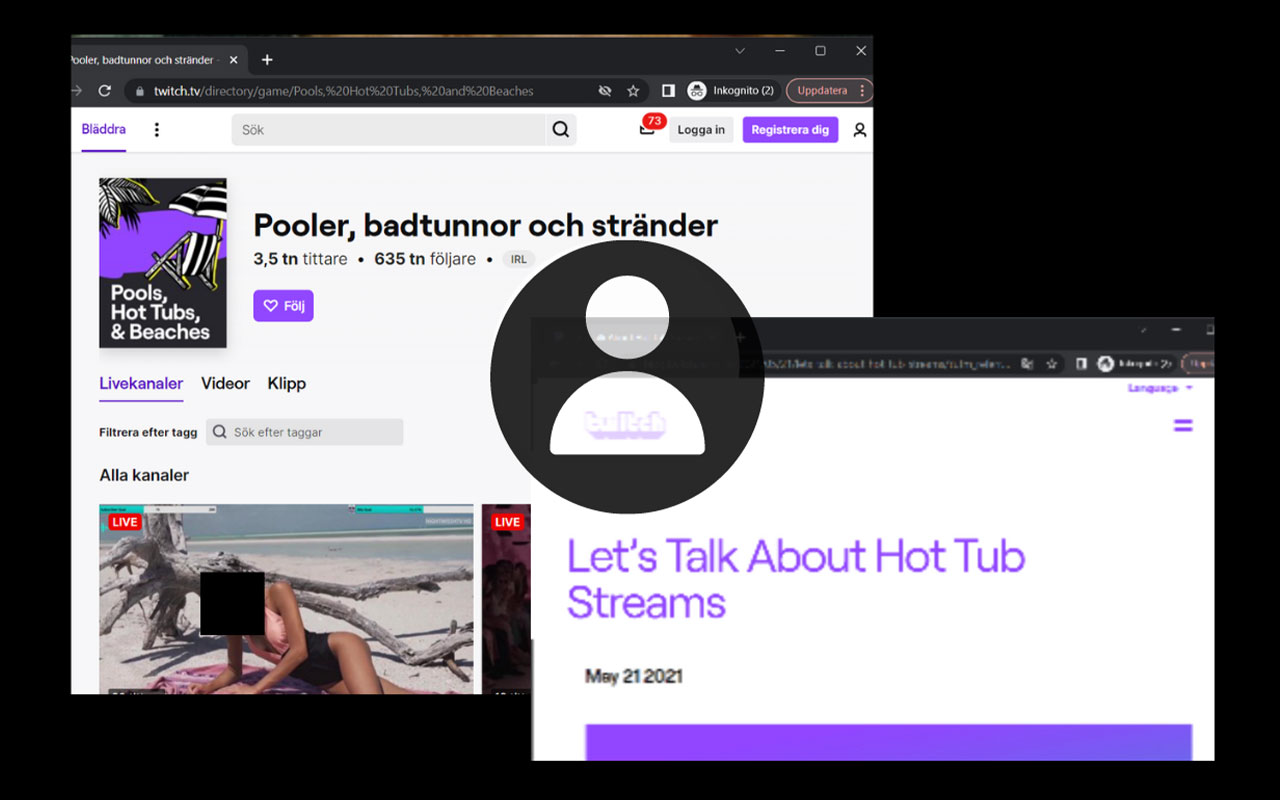
Task: Open the hamburger menu on Twitch blog page
Action: coord(1183,425)
